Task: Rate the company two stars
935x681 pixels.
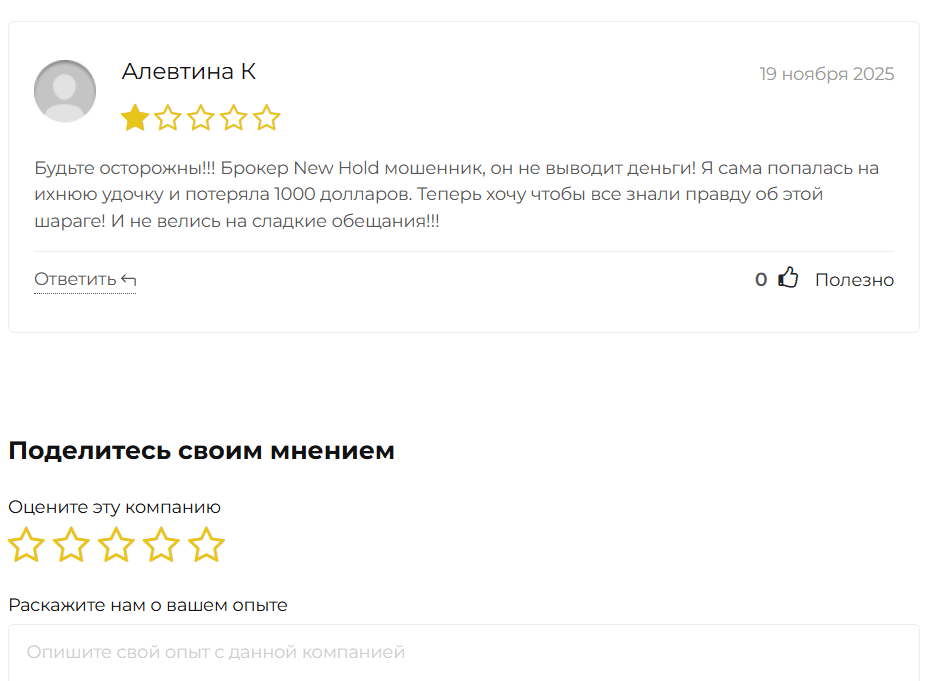Action: [71, 545]
